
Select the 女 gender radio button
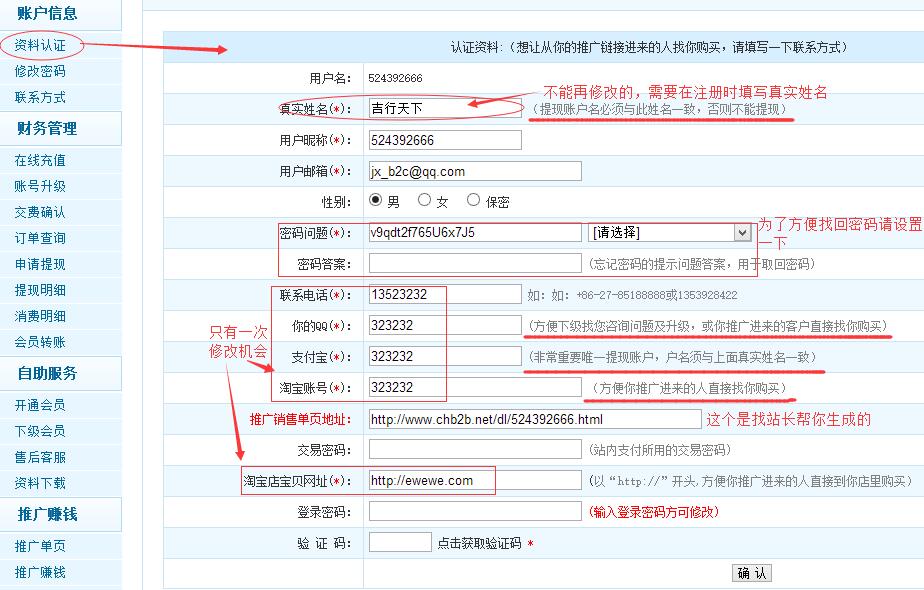click(425, 200)
